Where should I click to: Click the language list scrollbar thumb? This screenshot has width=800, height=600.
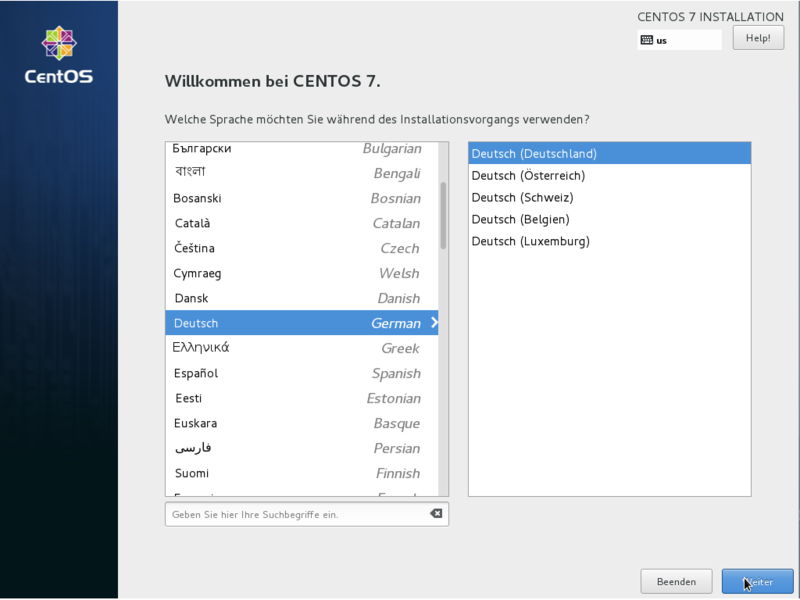pyautogui.click(x=443, y=215)
